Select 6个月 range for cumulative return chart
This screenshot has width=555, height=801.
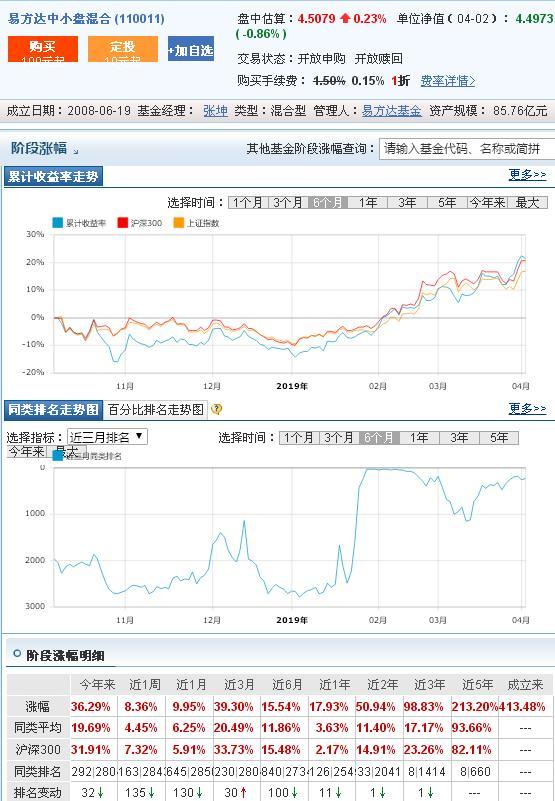(328, 203)
